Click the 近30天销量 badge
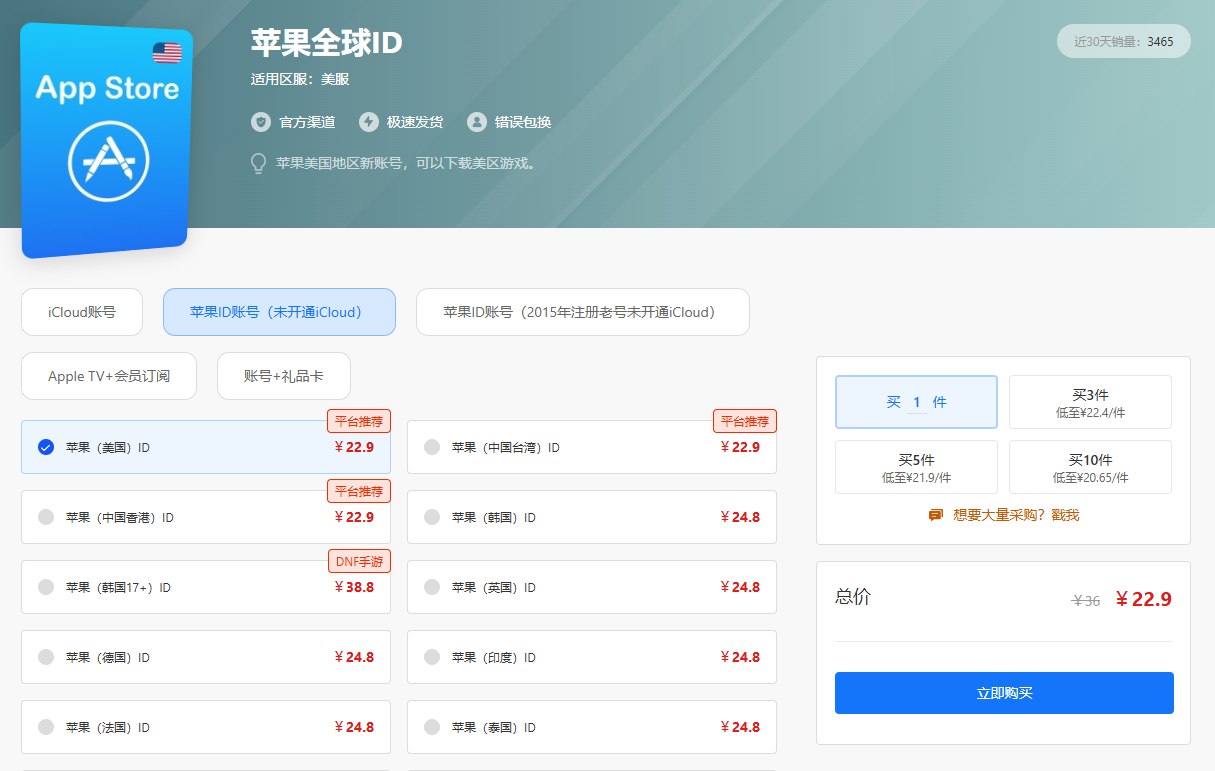 [1124, 41]
